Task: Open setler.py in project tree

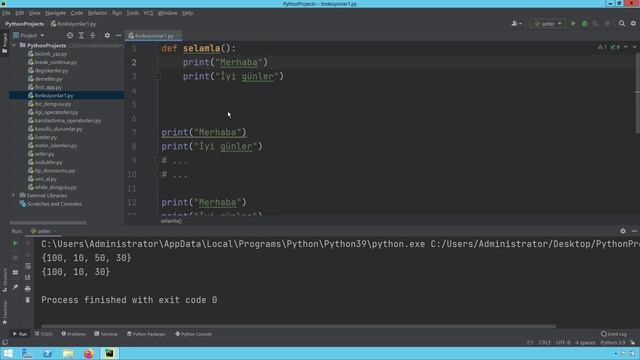Action: [x=44, y=154]
